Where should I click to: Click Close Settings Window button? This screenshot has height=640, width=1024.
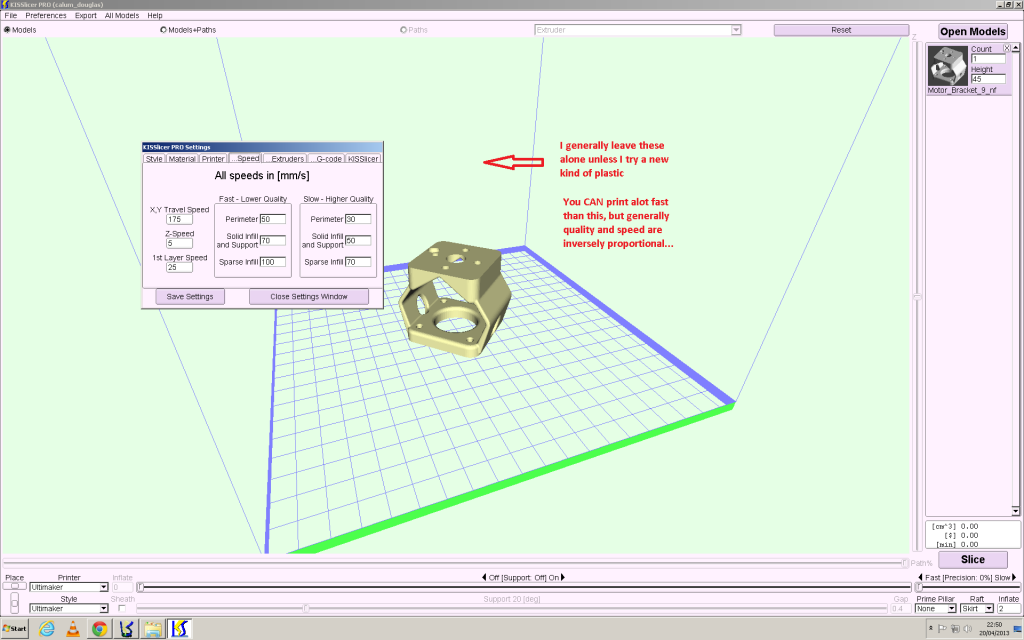tap(309, 296)
